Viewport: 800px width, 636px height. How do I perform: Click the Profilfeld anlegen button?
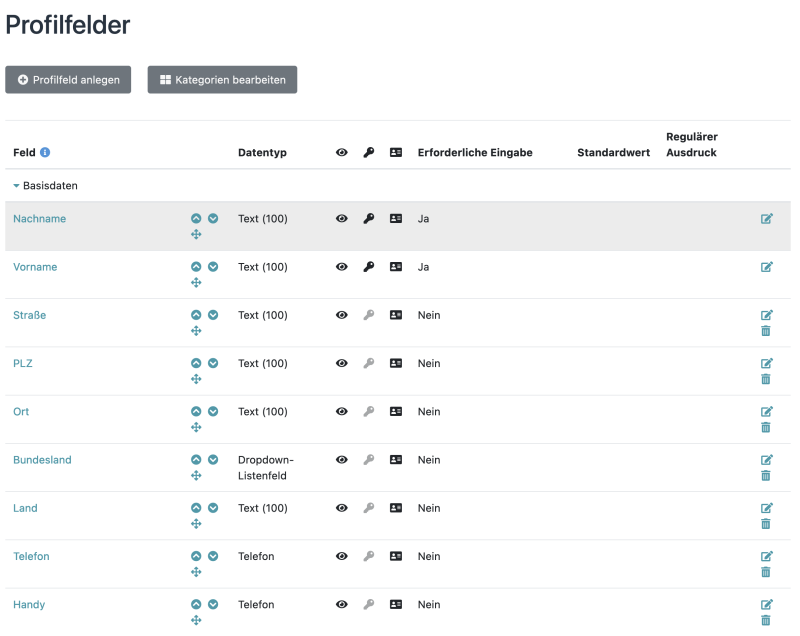click(68, 79)
